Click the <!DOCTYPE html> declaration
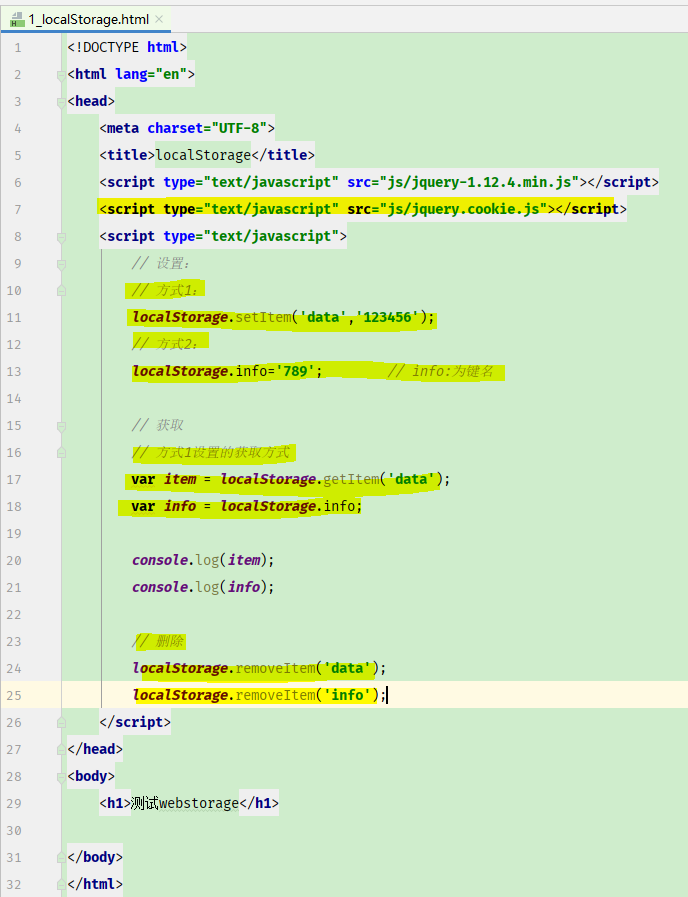Image resolution: width=688 pixels, height=897 pixels. tap(127, 47)
